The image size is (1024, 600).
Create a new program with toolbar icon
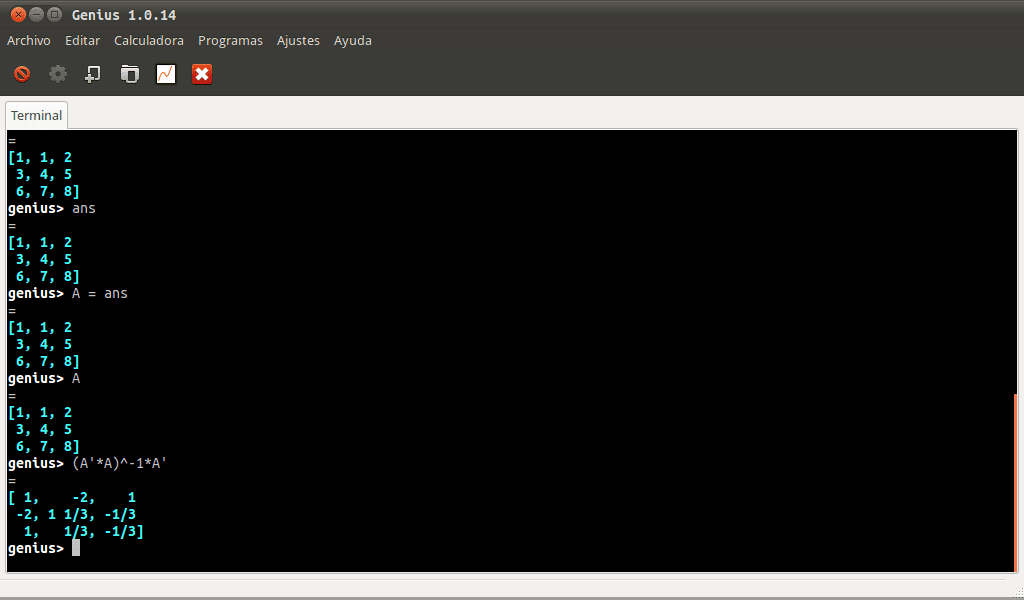(93, 74)
